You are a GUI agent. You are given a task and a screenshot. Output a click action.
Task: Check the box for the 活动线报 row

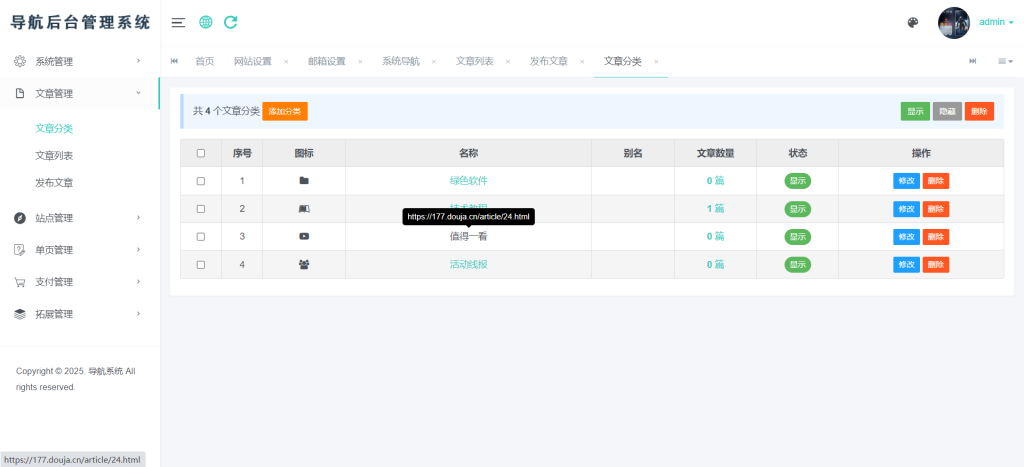[x=200, y=265]
